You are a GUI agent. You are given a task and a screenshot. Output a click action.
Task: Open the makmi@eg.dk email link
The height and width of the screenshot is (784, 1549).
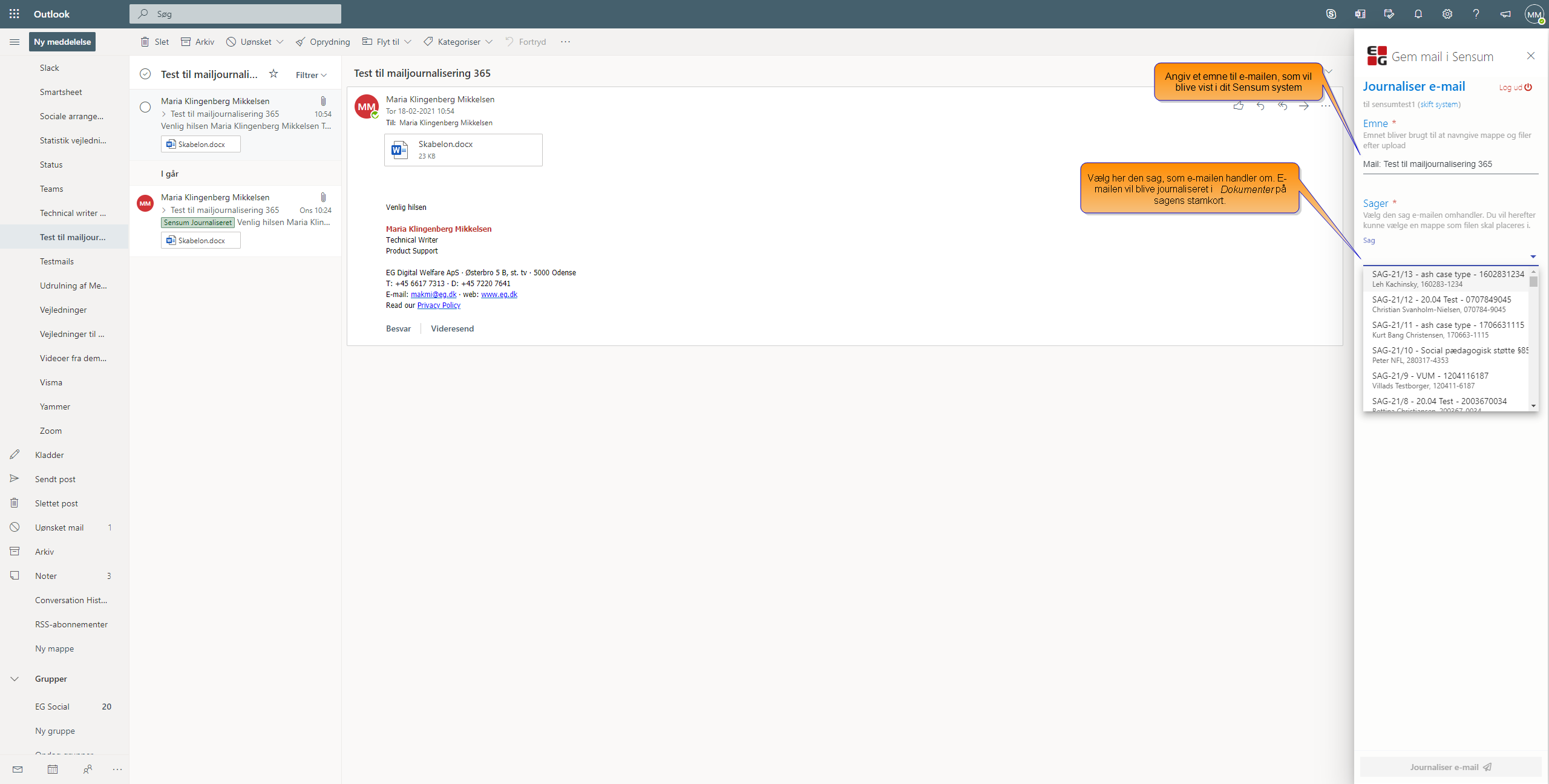[433, 295]
